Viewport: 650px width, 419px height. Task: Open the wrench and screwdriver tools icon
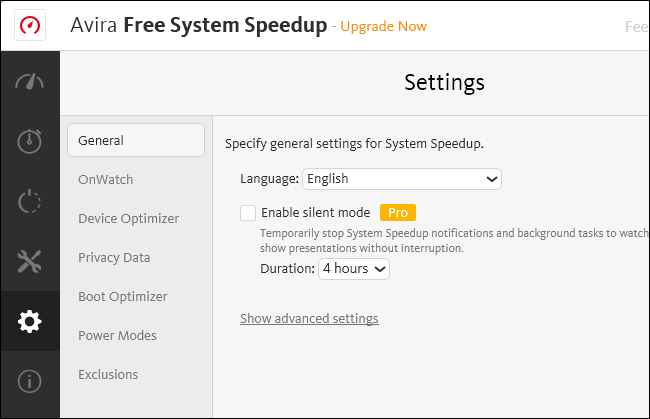pyautogui.click(x=30, y=261)
